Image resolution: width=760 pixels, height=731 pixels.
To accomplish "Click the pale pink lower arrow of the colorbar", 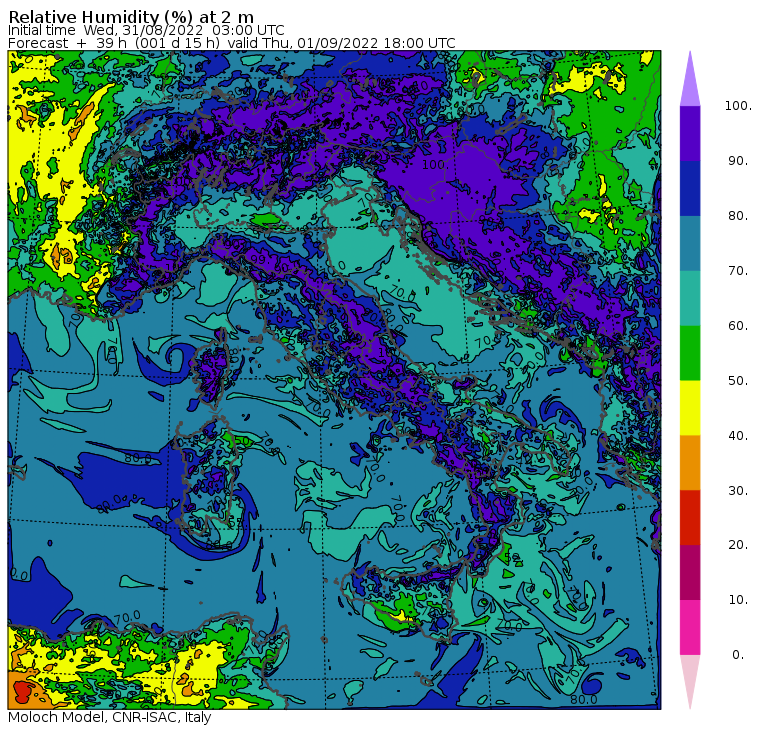I will tap(690, 679).
